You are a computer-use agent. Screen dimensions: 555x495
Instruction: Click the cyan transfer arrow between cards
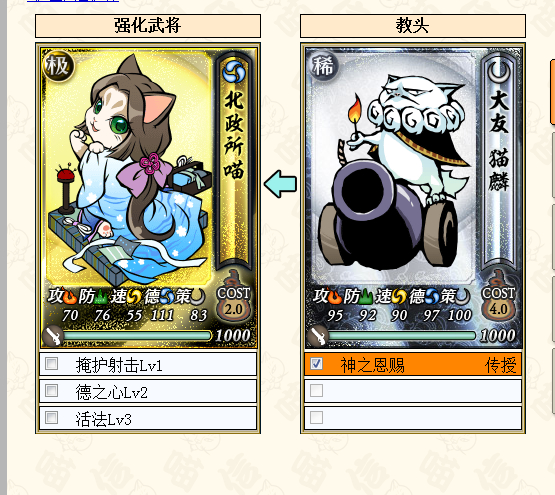[x=280, y=184]
